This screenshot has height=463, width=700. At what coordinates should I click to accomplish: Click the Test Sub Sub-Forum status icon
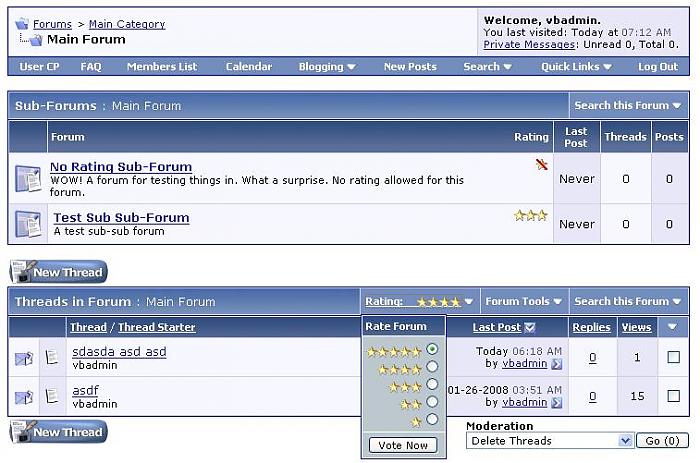click(27, 224)
